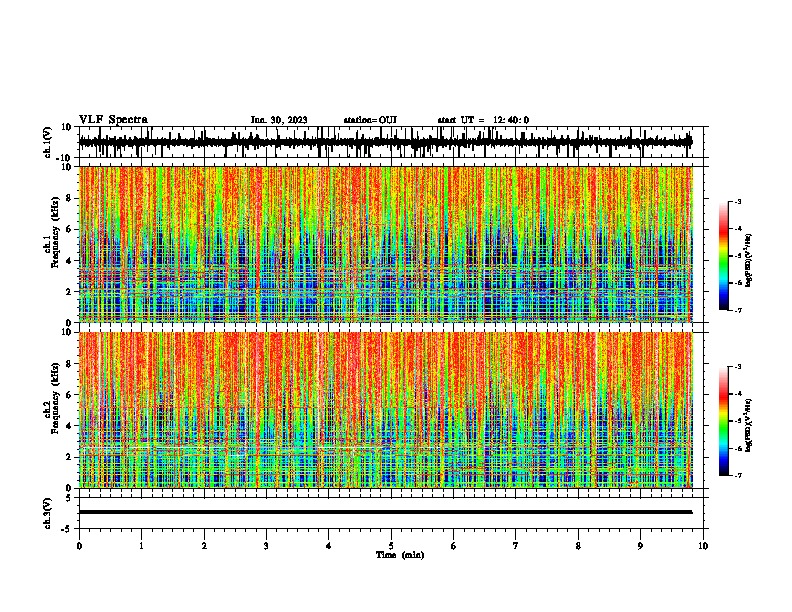Click the -7 label on ch.2 color bar

(737, 475)
